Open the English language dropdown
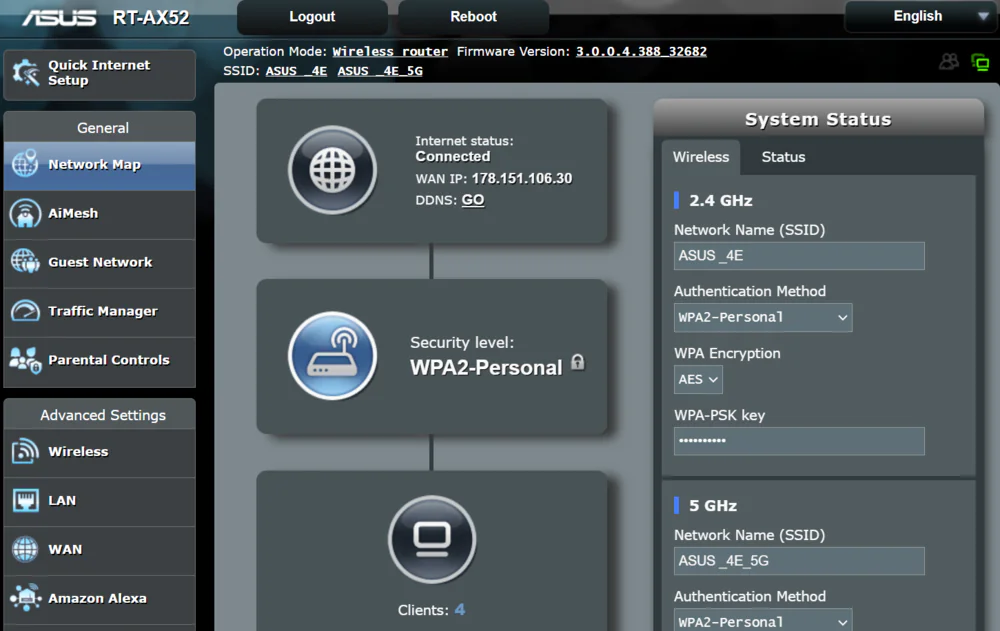The height and width of the screenshot is (631, 1000). pos(919,16)
